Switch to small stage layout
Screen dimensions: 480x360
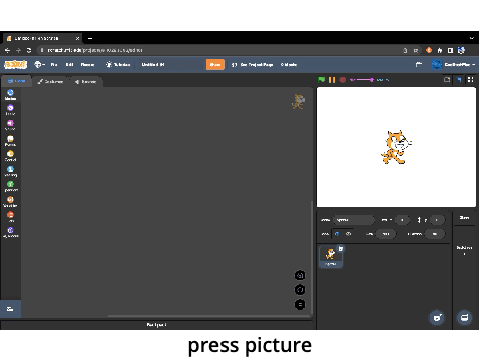[447, 80]
